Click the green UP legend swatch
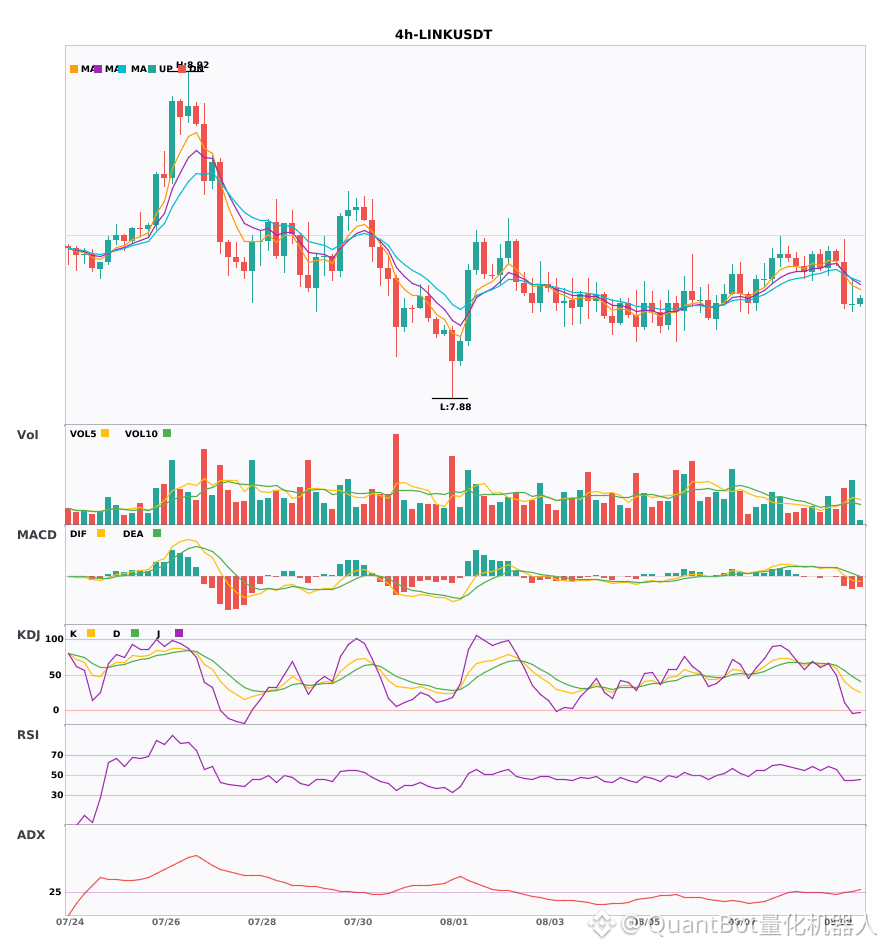Screen dimensions: 885x950 pyautogui.click(x=152, y=69)
